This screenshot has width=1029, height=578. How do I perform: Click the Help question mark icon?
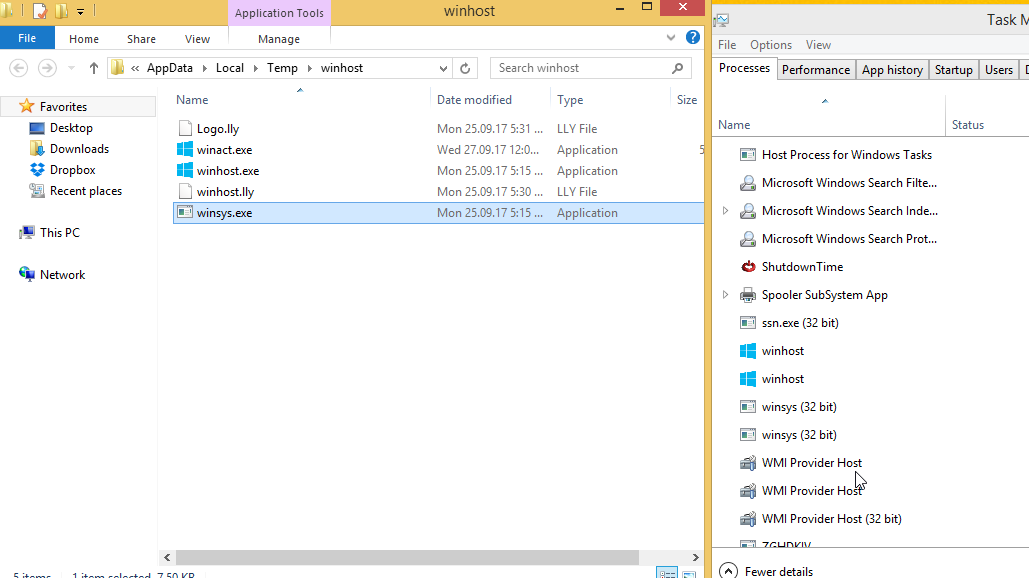(692, 38)
